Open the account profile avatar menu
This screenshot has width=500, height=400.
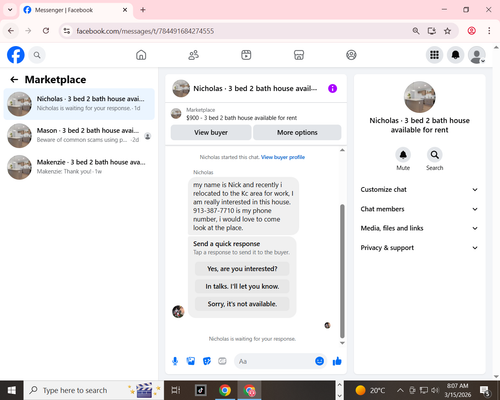[x=477, y=55]
